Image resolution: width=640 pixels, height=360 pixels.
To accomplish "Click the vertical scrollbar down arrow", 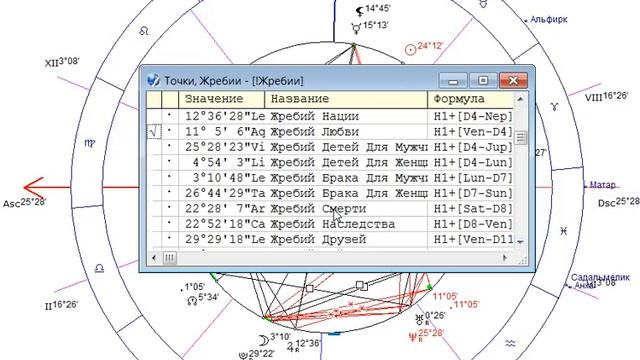I will tap(520, 242).
